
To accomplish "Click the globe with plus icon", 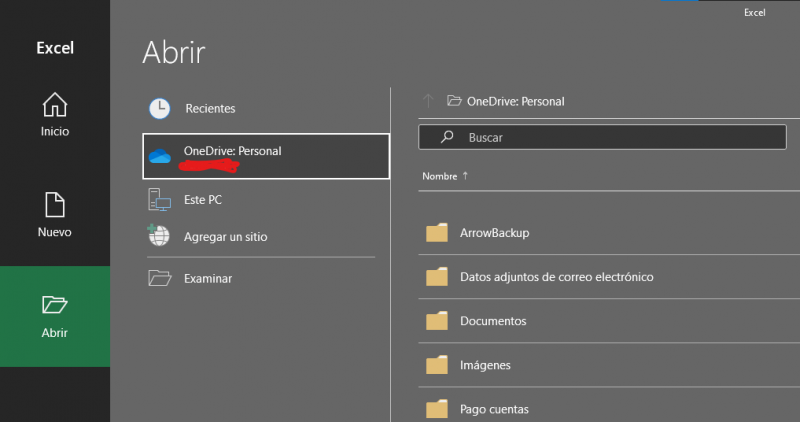I will point(159,236).
